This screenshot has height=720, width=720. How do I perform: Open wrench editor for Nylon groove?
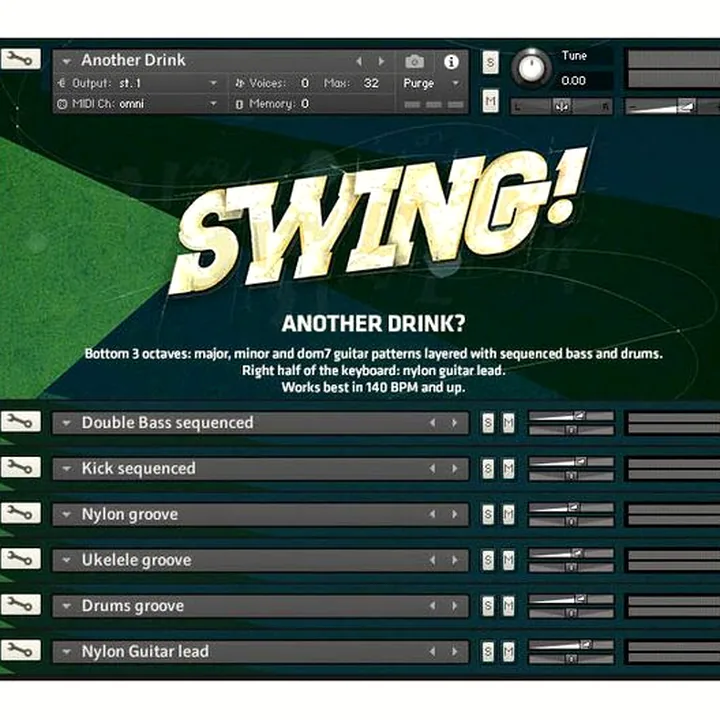(21, 513)
